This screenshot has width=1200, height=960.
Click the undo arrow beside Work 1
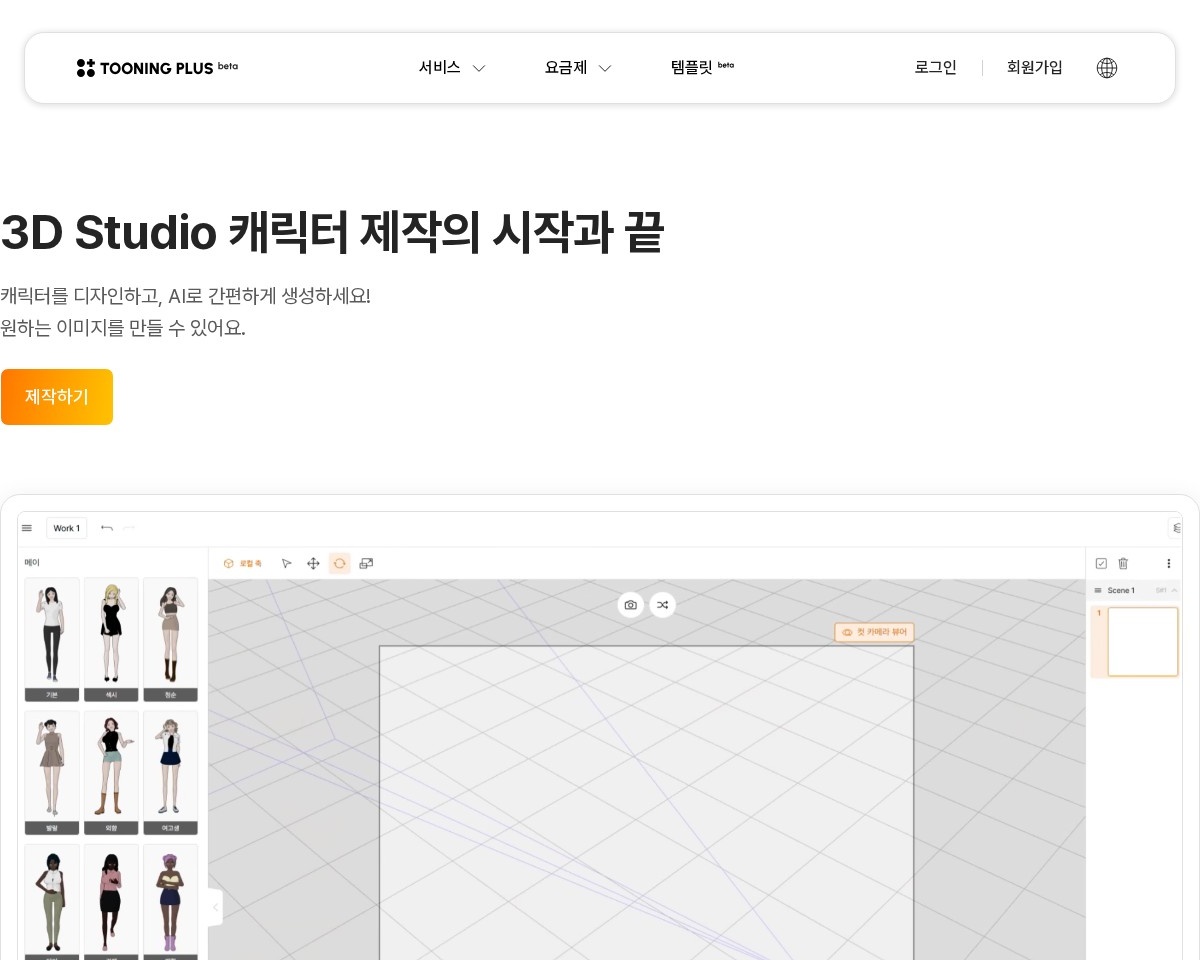pyautogui.click(x=107, y=528)
